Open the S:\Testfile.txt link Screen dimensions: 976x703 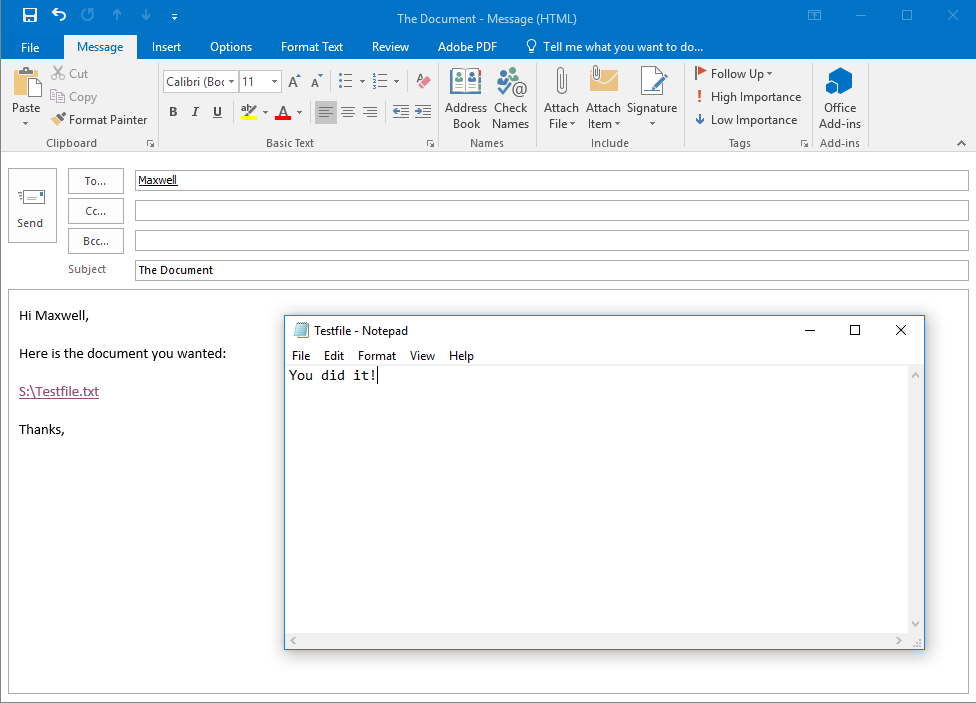click(59, 392)
